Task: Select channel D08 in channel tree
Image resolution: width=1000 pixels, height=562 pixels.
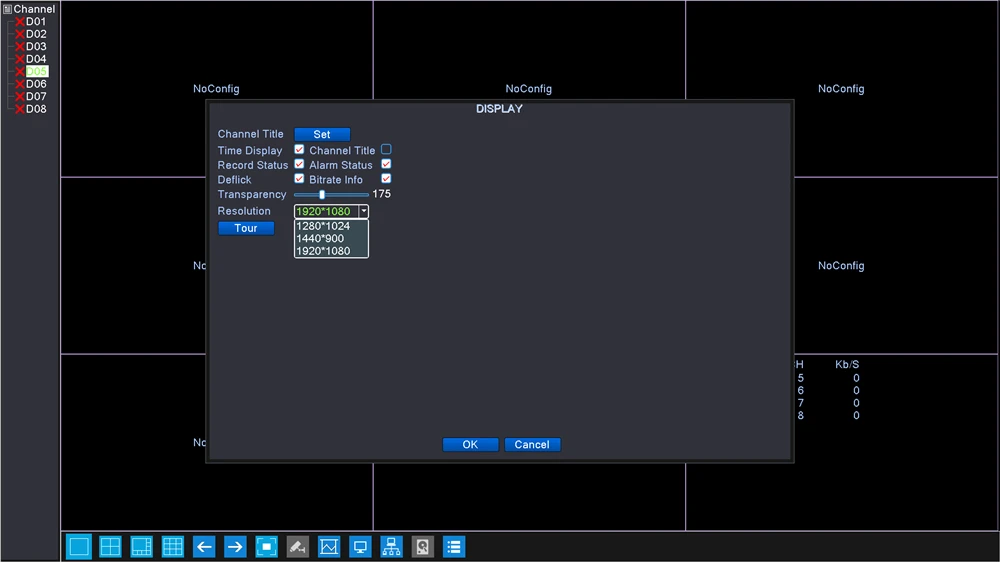Action: 36,109
